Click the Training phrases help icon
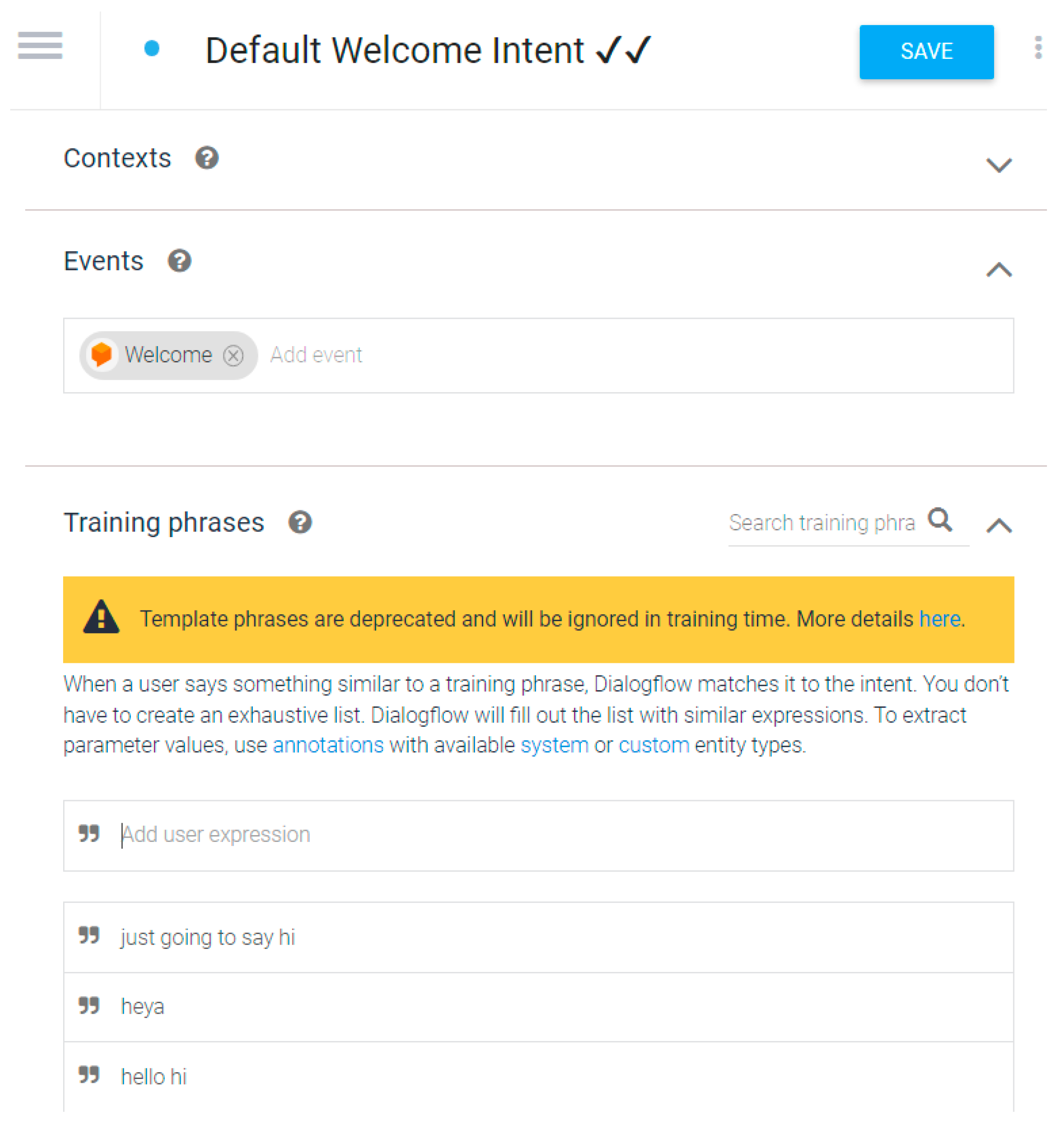Screen dimensions: 1064x1128 click(300, 522)
